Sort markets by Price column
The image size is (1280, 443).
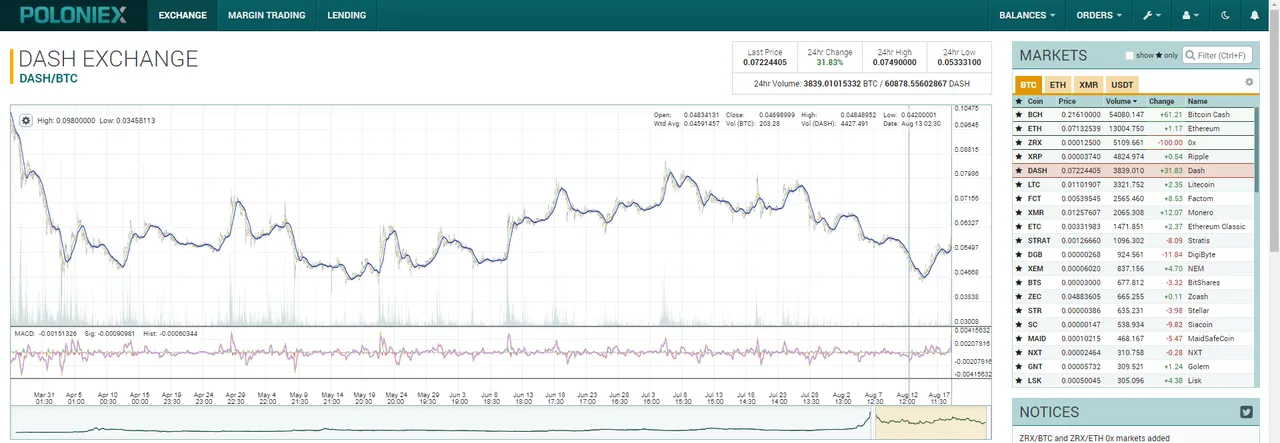[x=1067, y=101]
